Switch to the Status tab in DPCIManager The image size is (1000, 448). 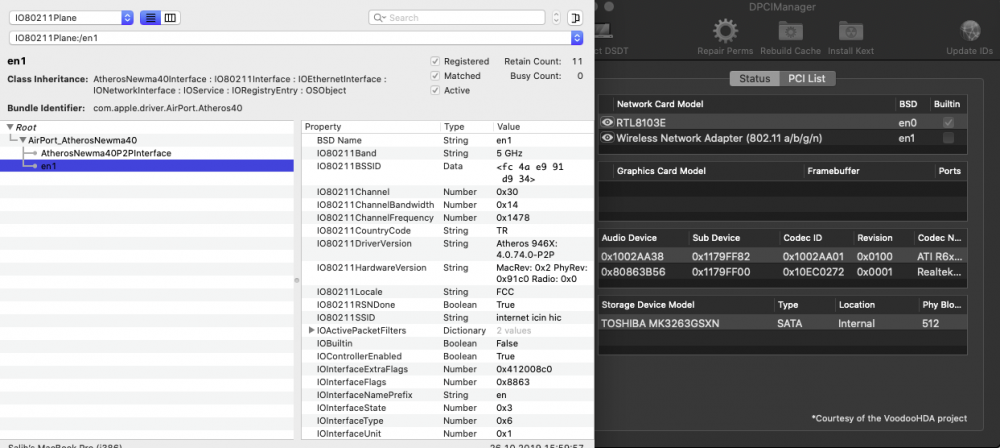(754, 78)
